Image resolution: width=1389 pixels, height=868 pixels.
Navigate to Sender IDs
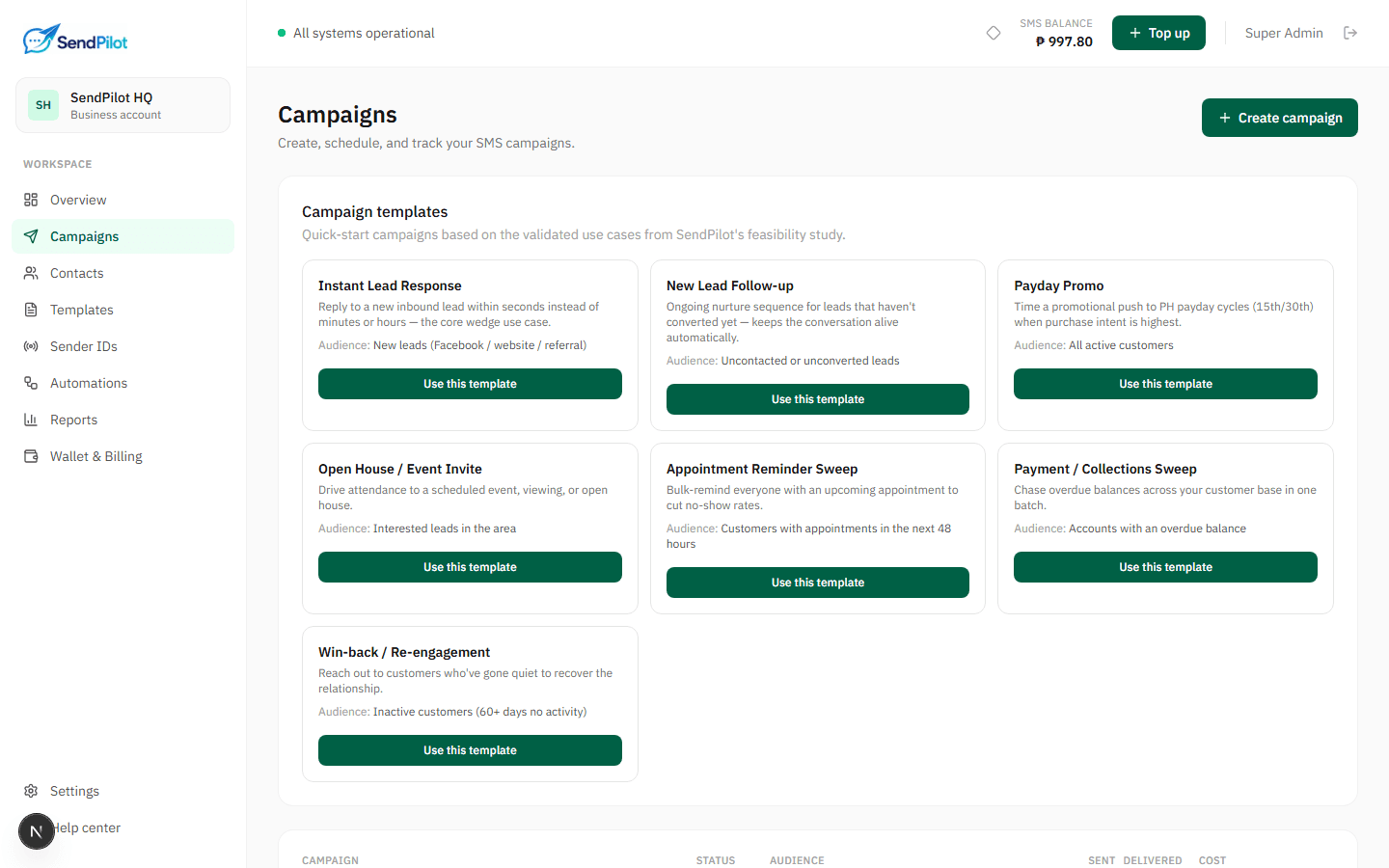tap(123, 346)
